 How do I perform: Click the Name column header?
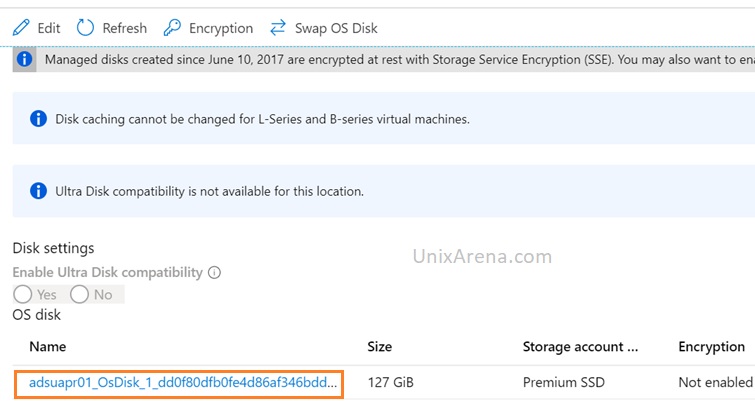tap(48, 347)
